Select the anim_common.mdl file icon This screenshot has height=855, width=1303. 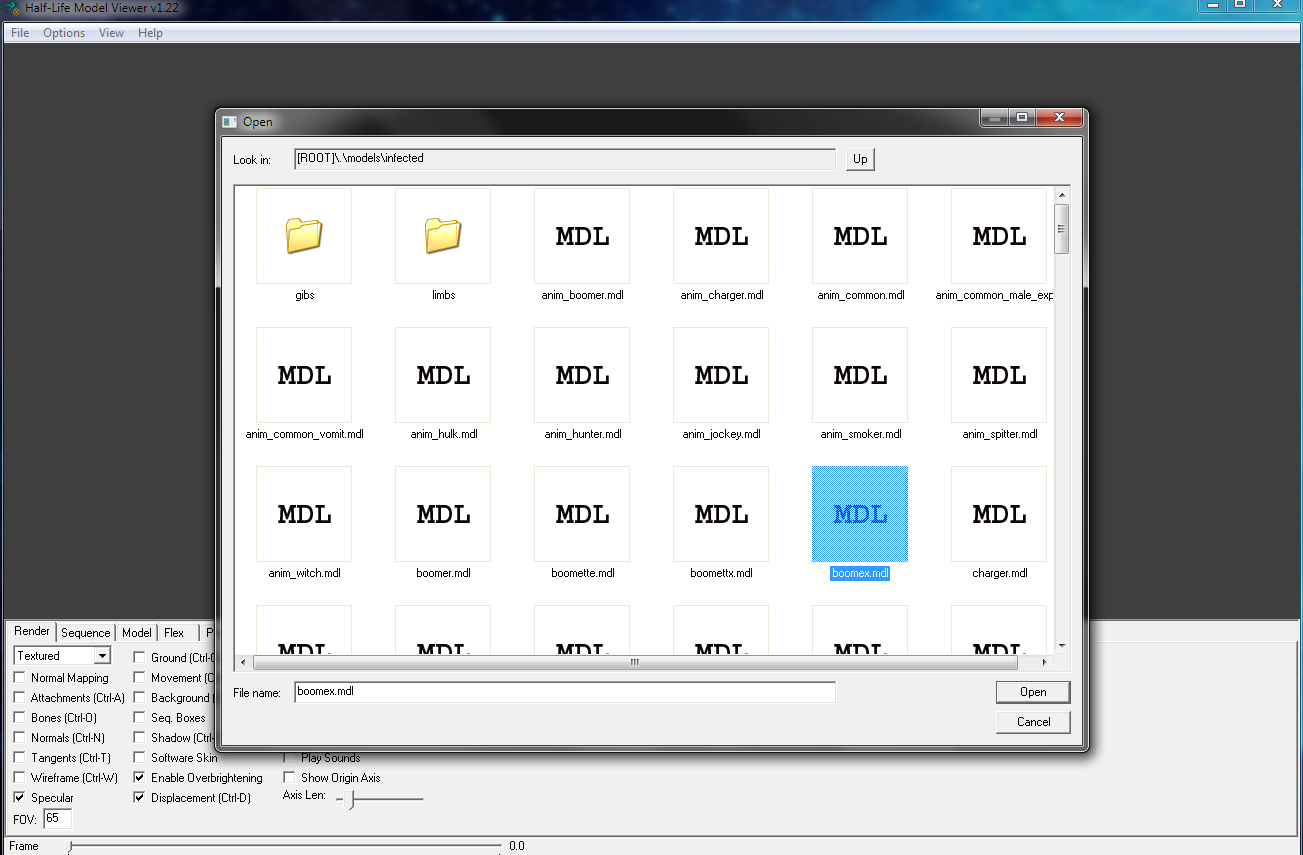860,236
